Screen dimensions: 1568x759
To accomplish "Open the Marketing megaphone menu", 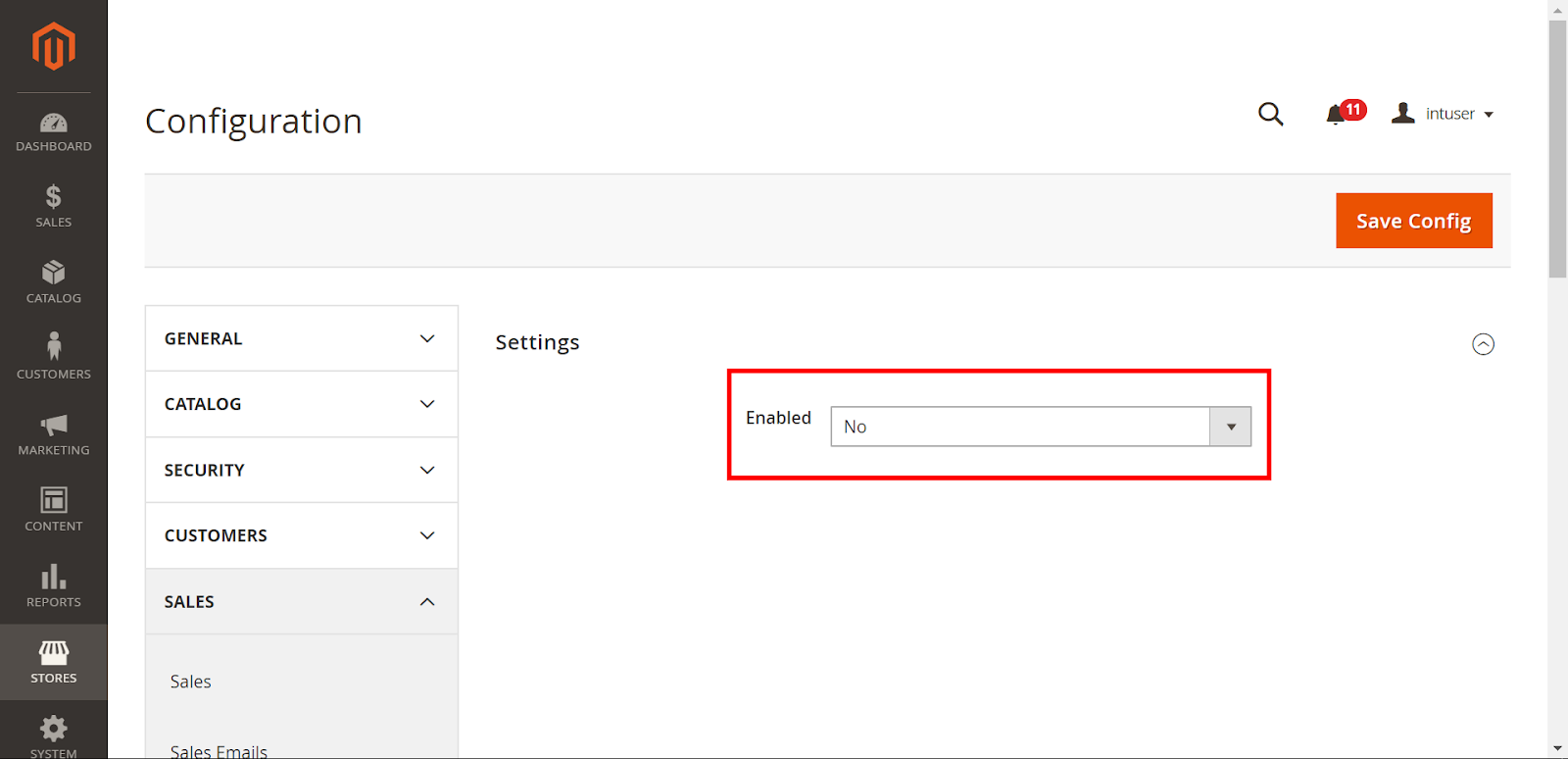I will pos(54,434).
